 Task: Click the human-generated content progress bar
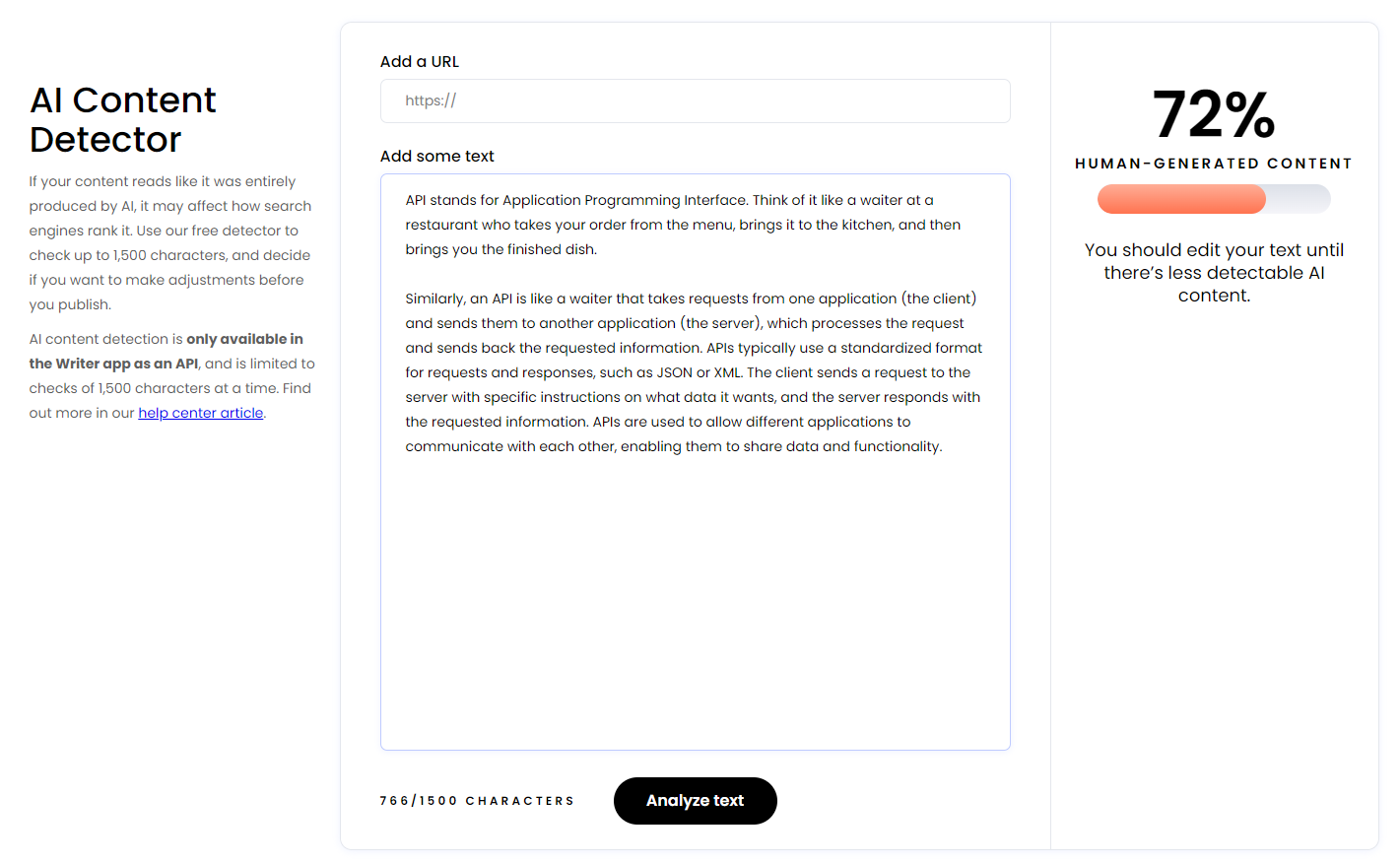pos(1214,199)
